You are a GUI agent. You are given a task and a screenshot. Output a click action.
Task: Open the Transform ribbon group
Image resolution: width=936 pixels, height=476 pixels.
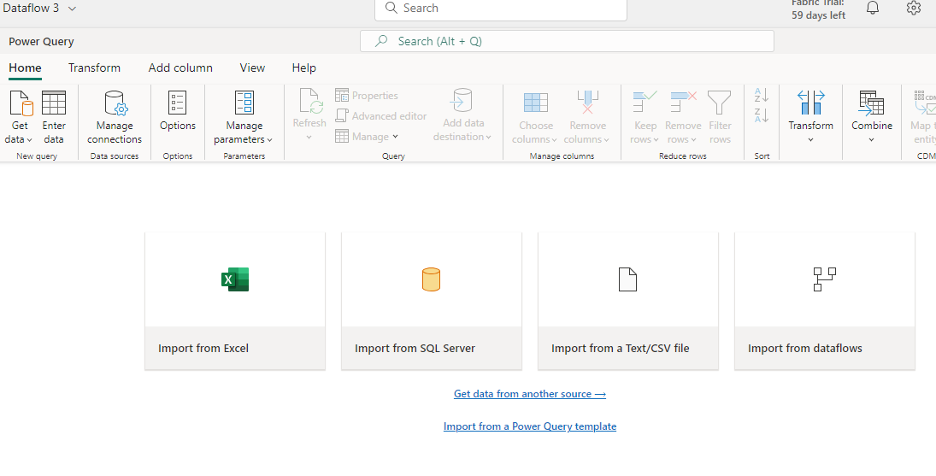click(811, 116)
